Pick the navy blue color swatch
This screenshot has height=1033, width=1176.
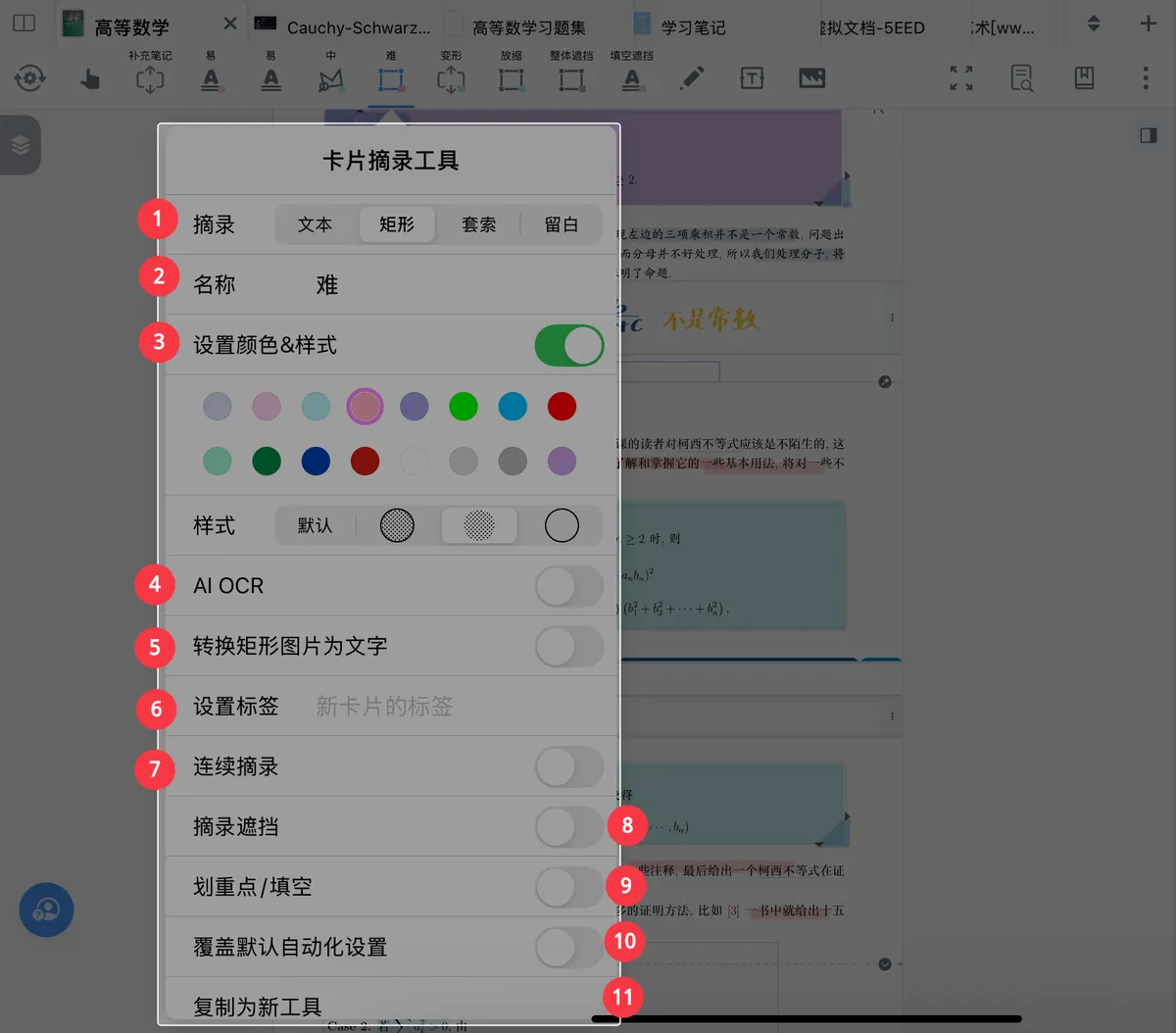pyautogui.click(x=316, y=461)
